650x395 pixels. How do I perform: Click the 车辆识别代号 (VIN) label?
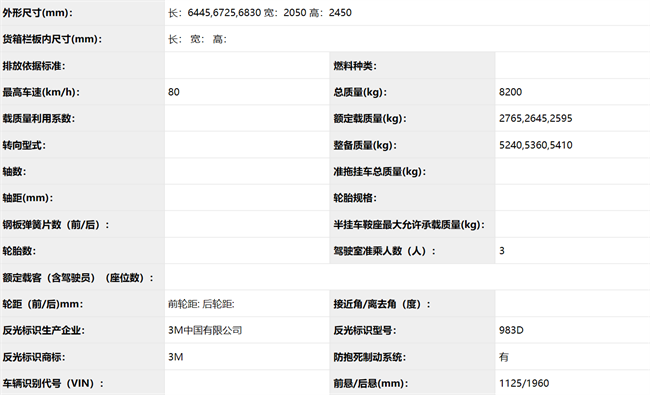click(x=53, y=383)
